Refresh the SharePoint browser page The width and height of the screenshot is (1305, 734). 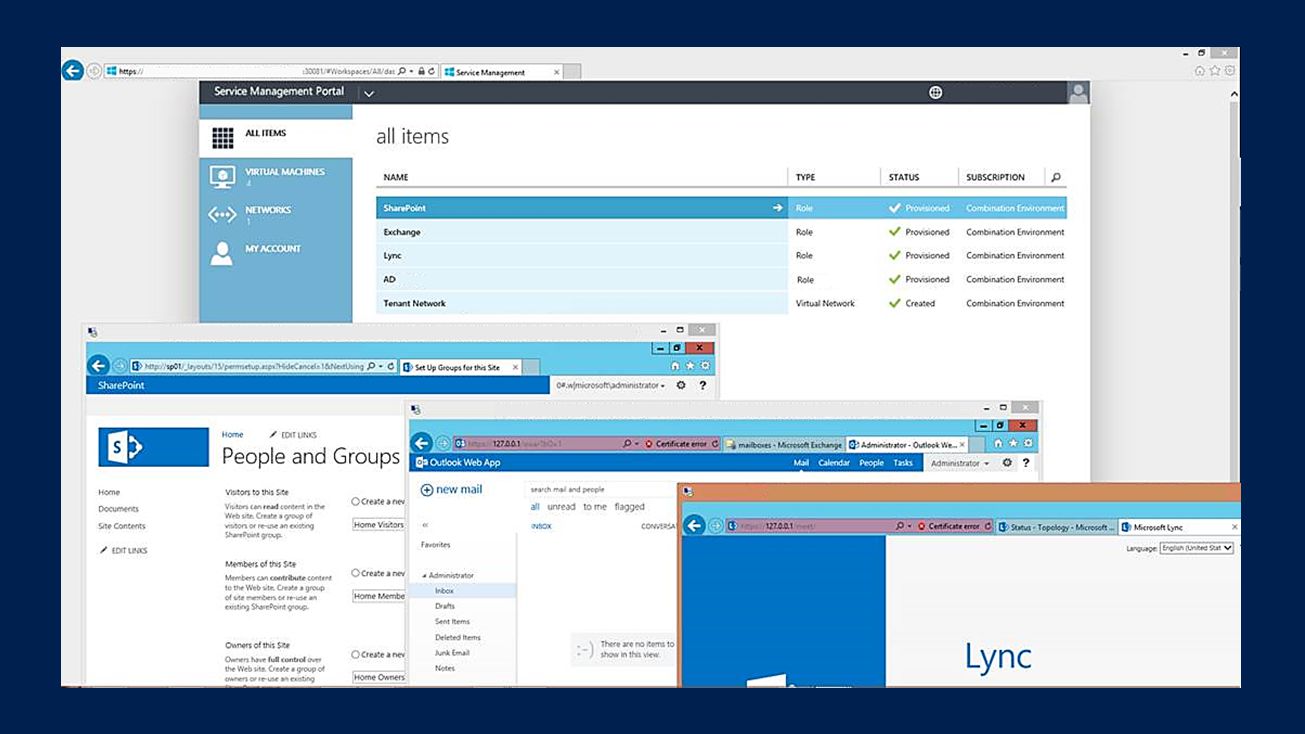tap(390, 367)
